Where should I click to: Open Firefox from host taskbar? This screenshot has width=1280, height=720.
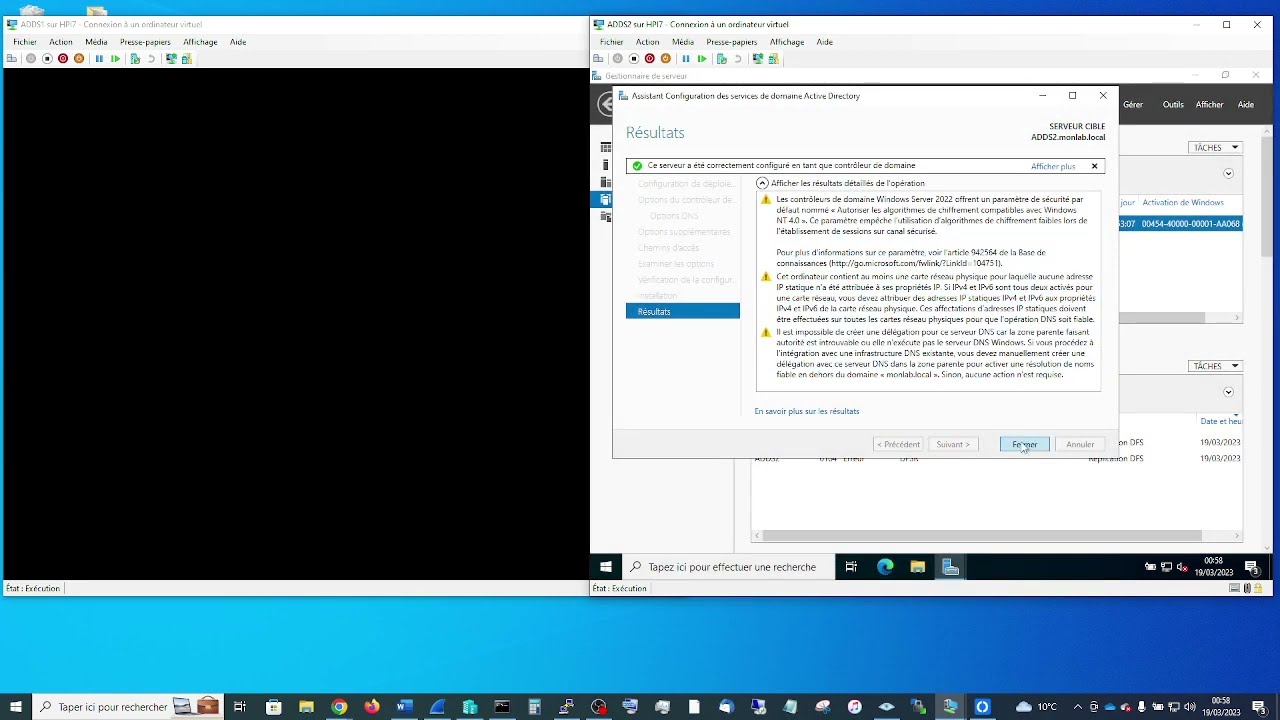(x=372, y=707)
